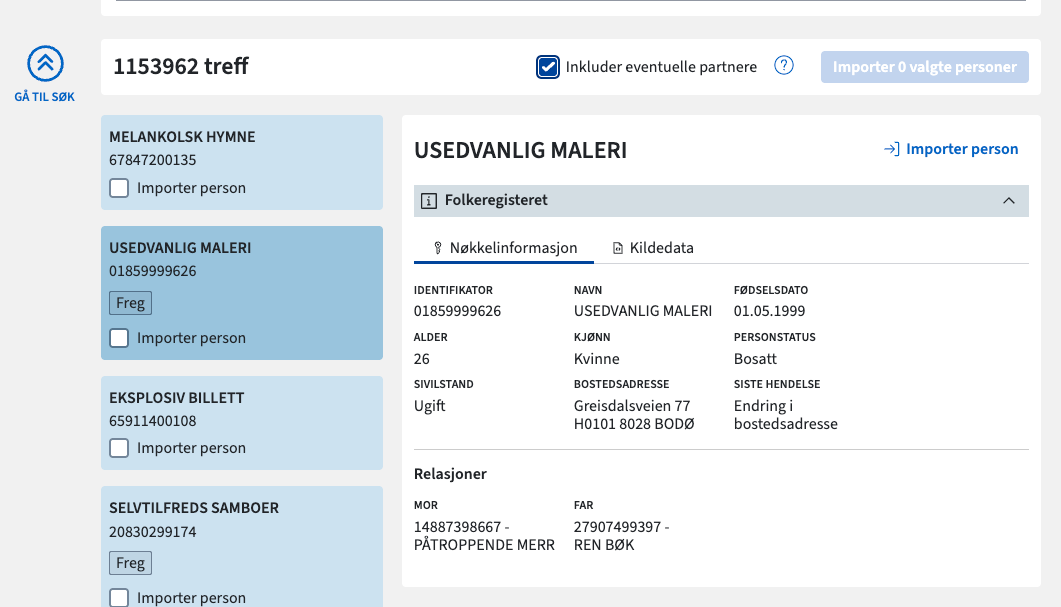Click the Freg badge under USEDVANLIG MALERI
This screenshot has height=607, width=1061.
click(x=130, y=302)
